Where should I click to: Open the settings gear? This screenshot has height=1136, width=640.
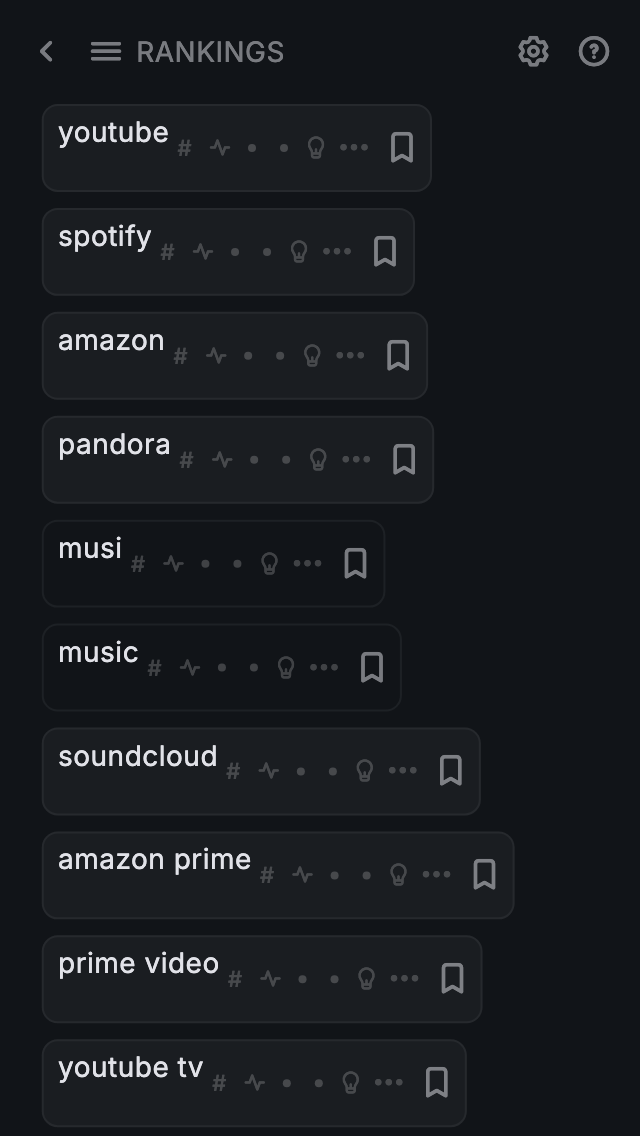(x=533, y=52)
